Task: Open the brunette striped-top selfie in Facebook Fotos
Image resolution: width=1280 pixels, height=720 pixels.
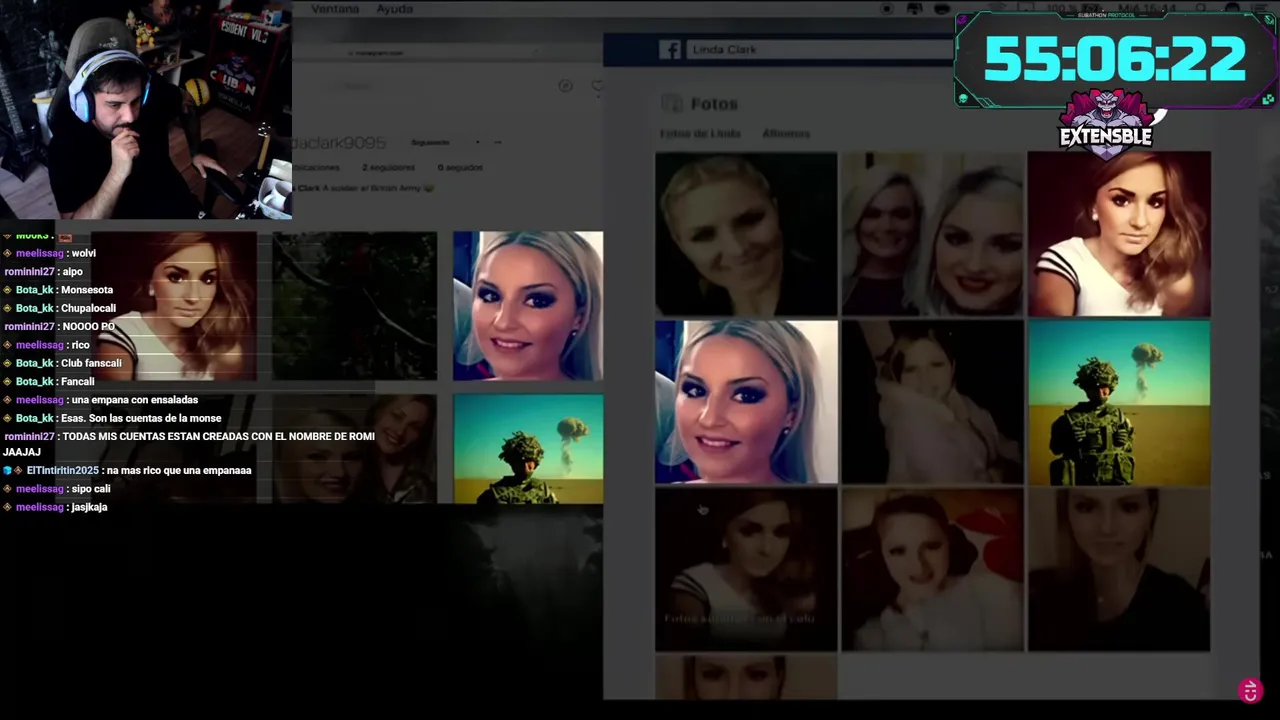Action: [x=1119, y=234]
